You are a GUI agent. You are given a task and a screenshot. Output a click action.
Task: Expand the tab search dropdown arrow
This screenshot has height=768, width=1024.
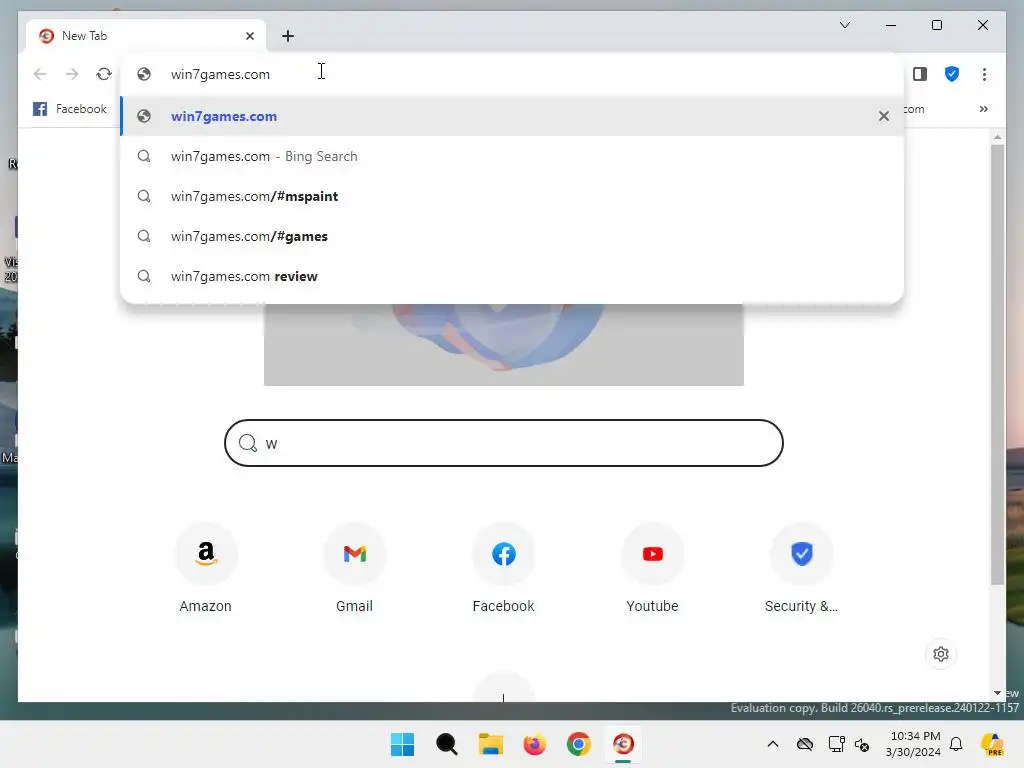point(844,25)
